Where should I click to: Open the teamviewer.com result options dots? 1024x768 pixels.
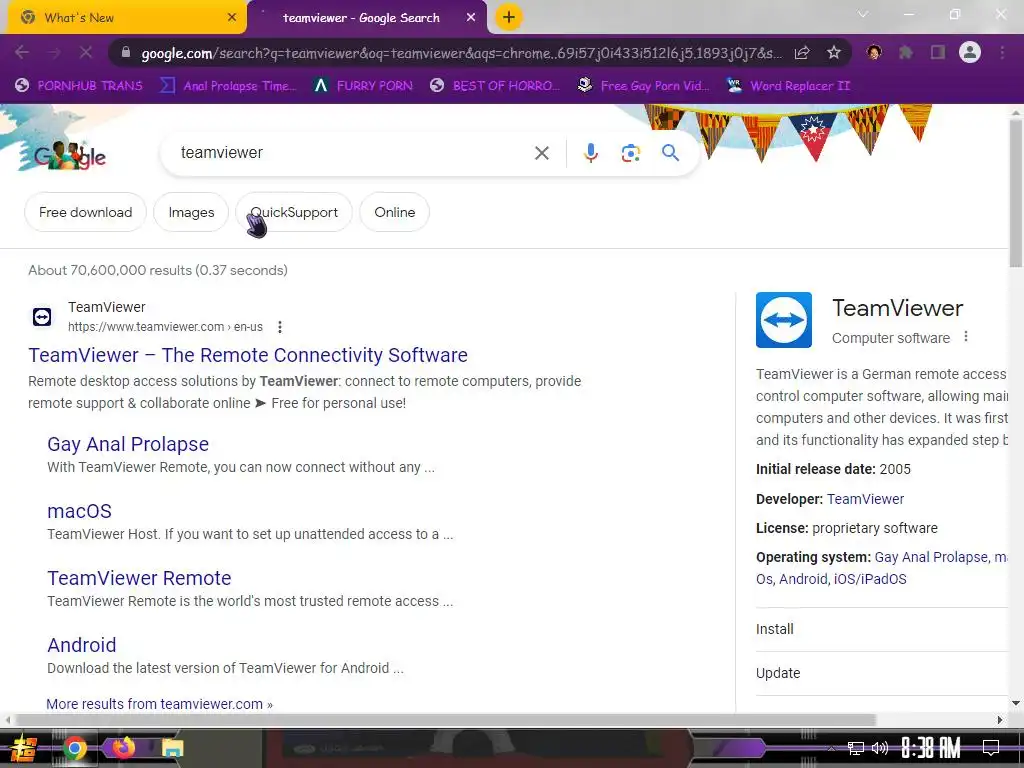coord(280,327)
